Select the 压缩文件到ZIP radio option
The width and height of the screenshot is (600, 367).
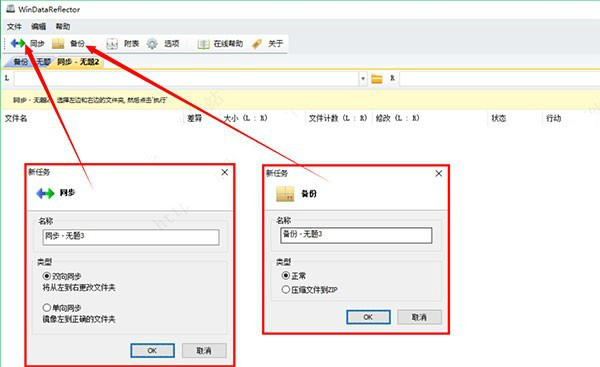[285, 290]
